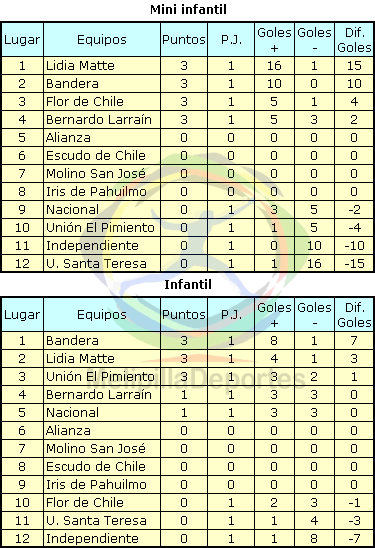Select Molino San José in the Infantil table

pyautogui.click(x=96, y=448)
